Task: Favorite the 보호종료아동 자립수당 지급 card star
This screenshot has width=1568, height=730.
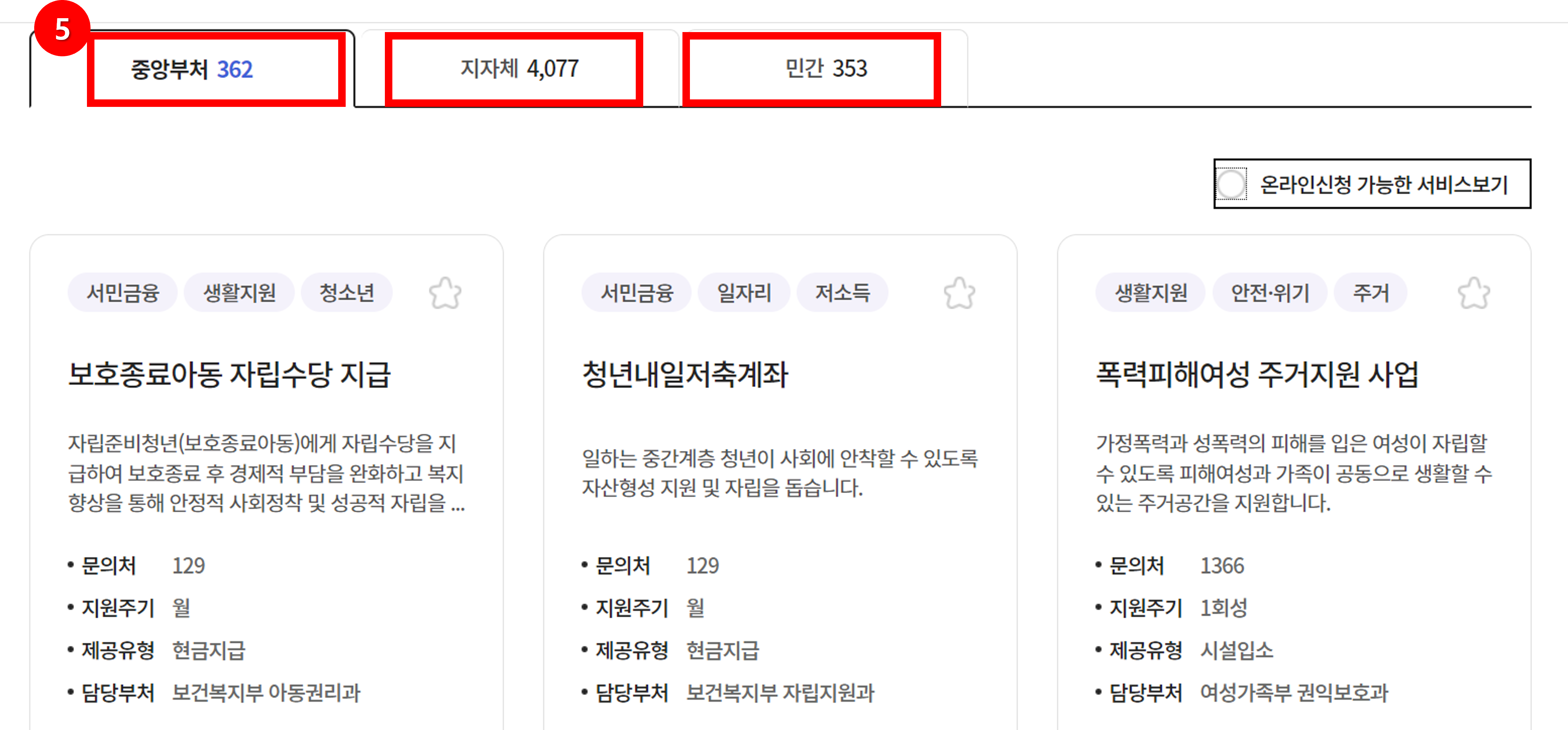Action: tap(445, 293)
